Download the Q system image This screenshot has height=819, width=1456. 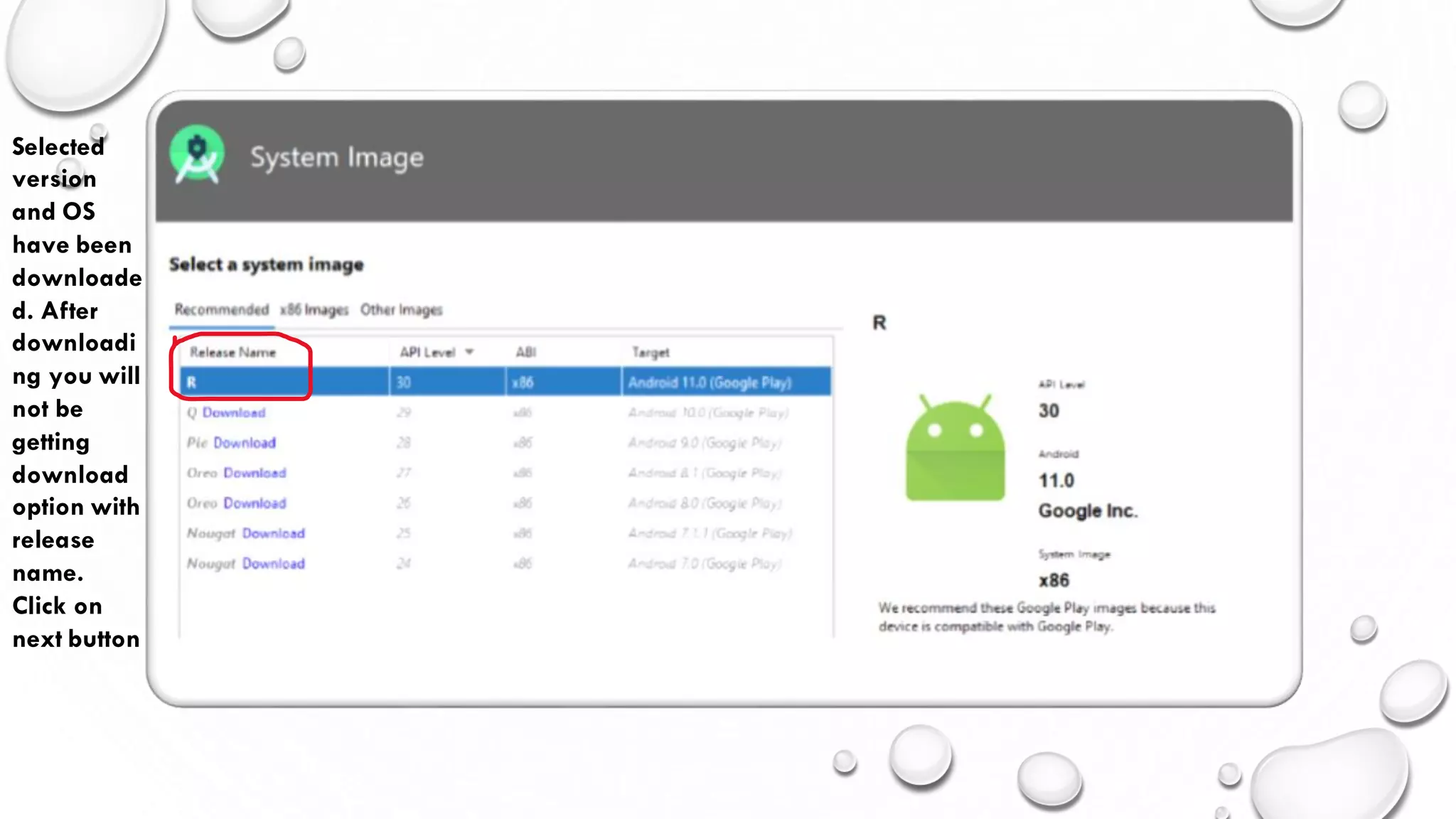[234, 412]
